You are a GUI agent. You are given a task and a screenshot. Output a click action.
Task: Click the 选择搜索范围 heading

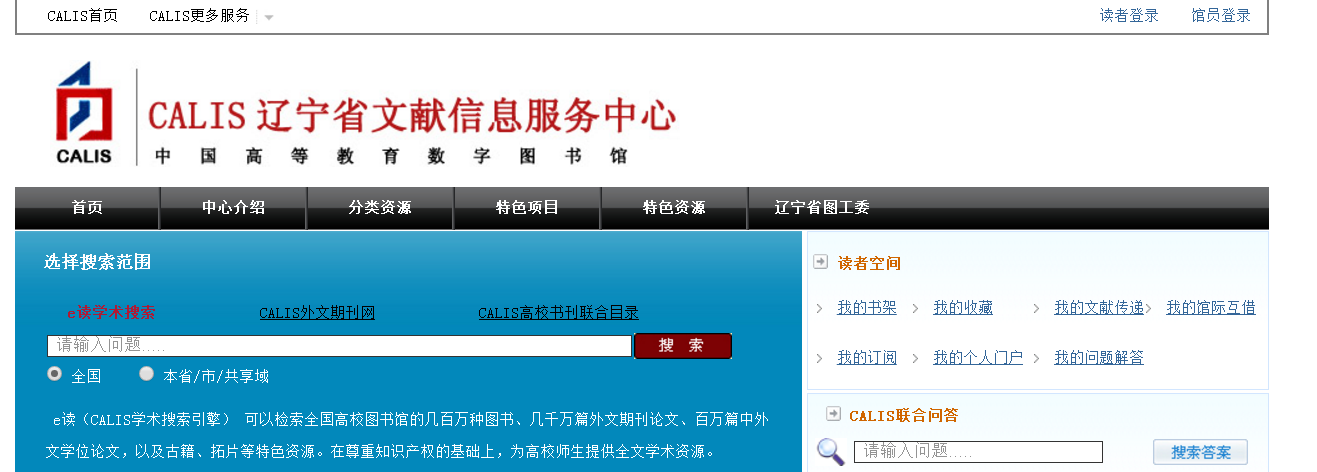pos(97,262)
